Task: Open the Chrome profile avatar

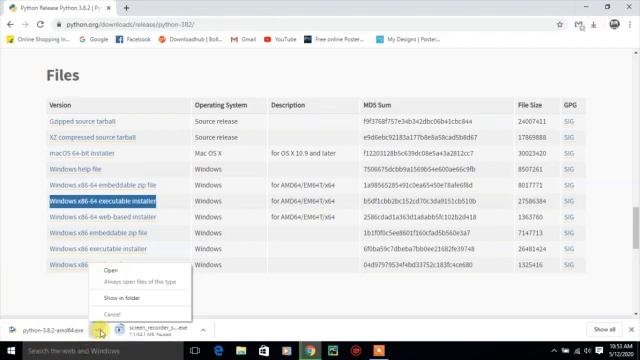Action: tap(614, 24)
